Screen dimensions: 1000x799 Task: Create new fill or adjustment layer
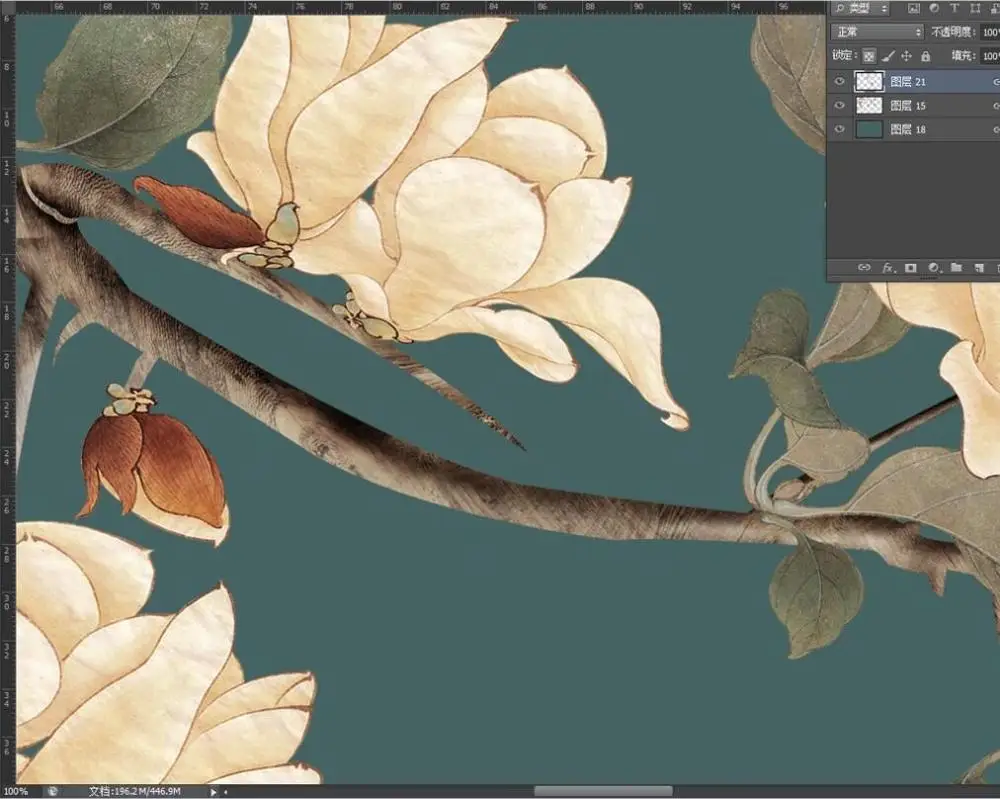934,268
